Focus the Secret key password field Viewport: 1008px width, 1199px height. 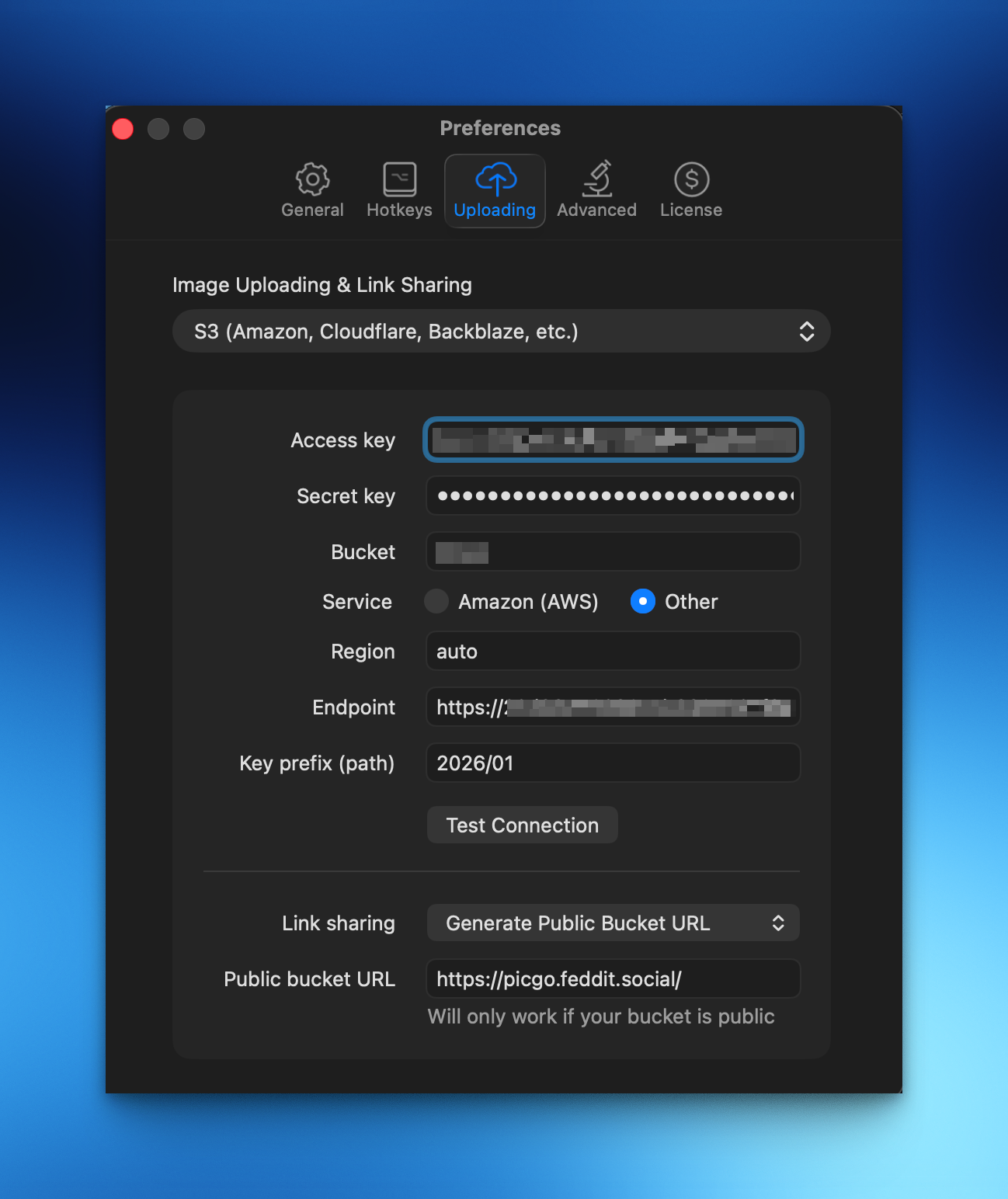[613, 496]
